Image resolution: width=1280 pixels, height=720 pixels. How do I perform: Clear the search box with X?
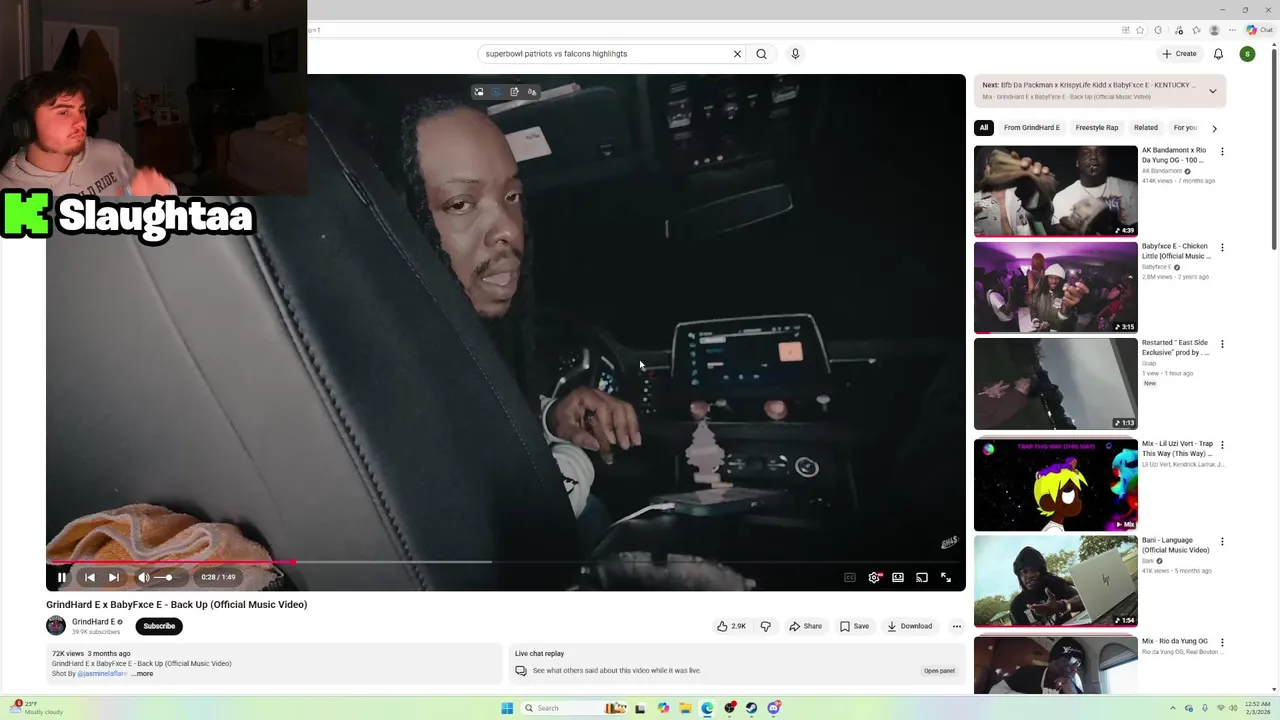tap(737, 54)
